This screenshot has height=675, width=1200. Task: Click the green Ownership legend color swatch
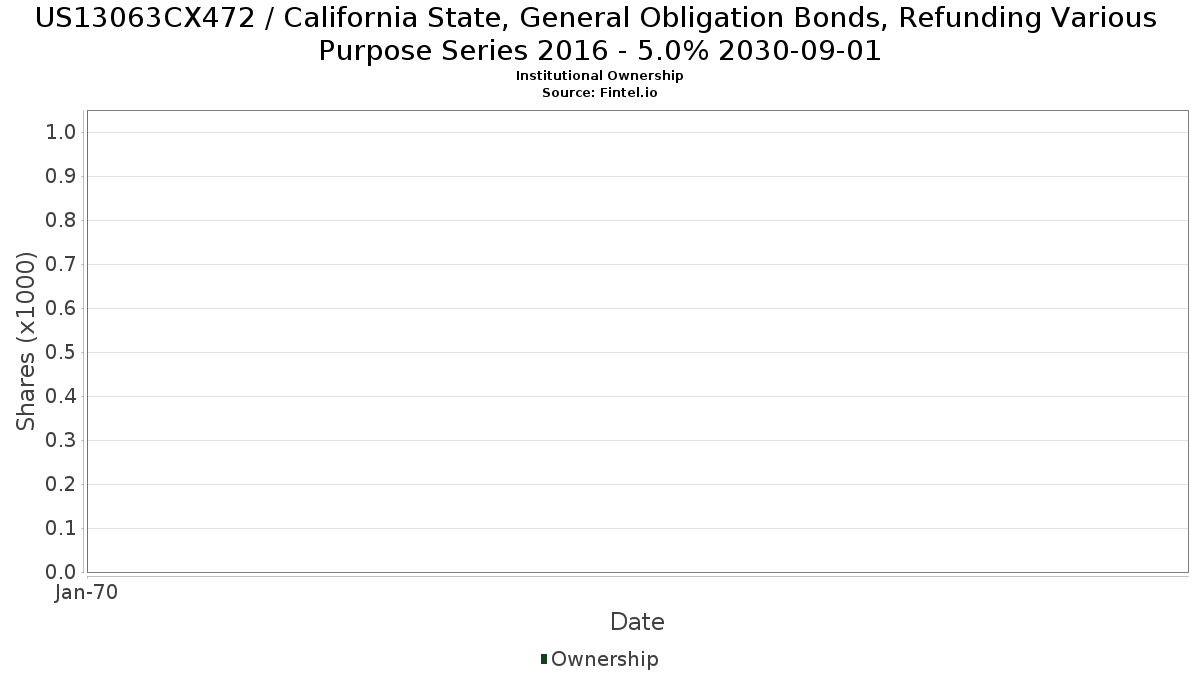[x=544, y=659]
